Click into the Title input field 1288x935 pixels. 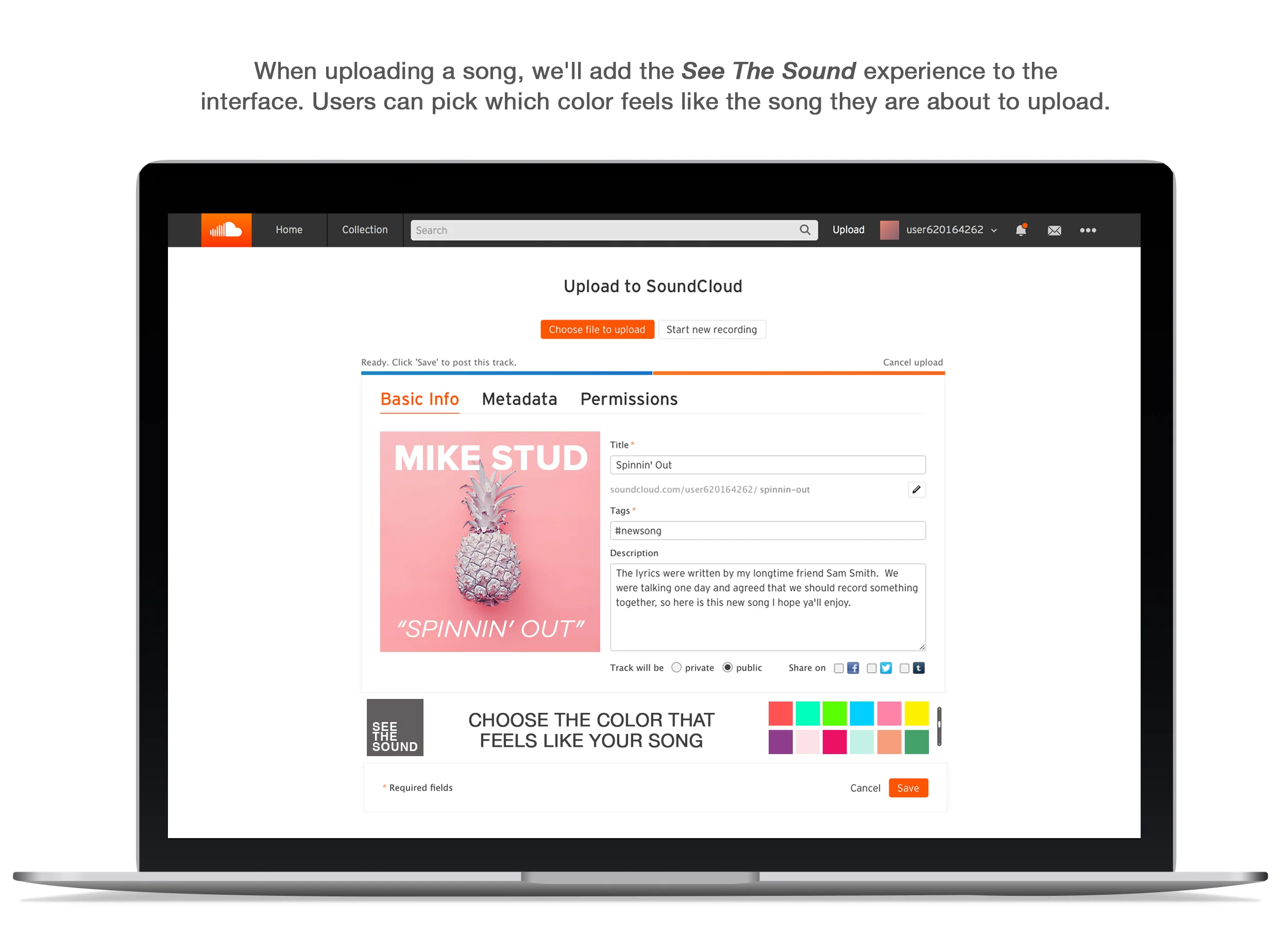click(x=768, y=464)
